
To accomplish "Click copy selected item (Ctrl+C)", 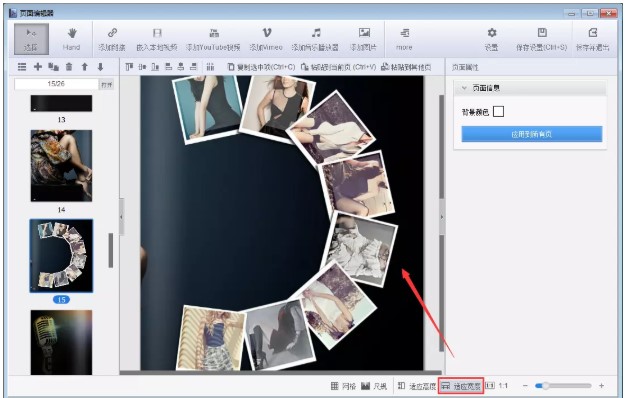I will 261,67.
